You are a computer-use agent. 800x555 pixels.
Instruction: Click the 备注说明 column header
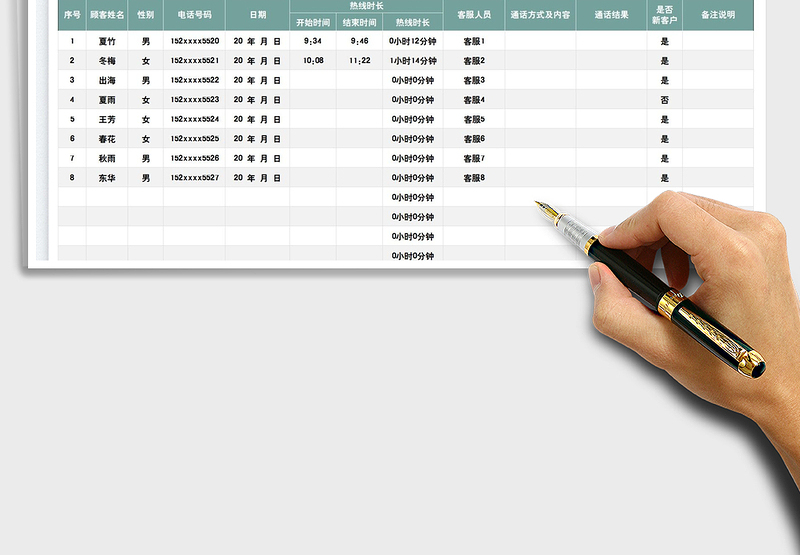[x=717, y=15]
